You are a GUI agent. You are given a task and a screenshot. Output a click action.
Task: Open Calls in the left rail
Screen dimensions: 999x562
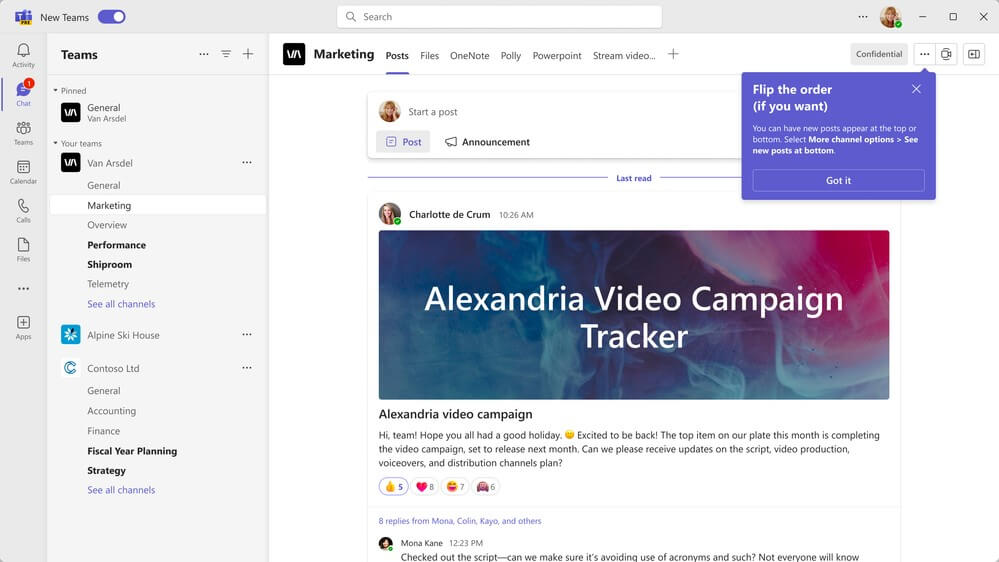[x=23, y=210]
